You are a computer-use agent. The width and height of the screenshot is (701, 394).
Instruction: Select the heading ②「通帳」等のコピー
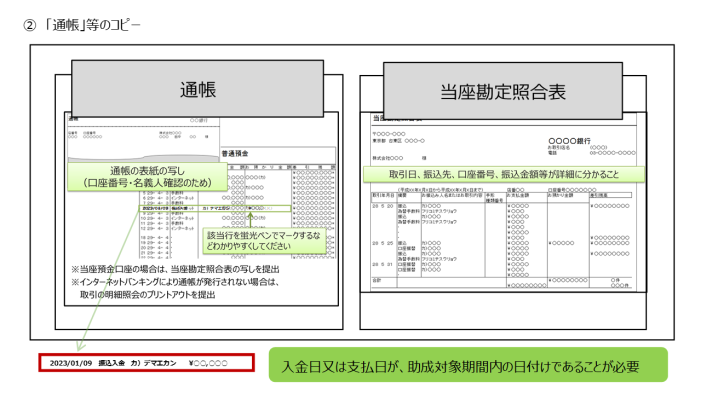coord(82,25)
